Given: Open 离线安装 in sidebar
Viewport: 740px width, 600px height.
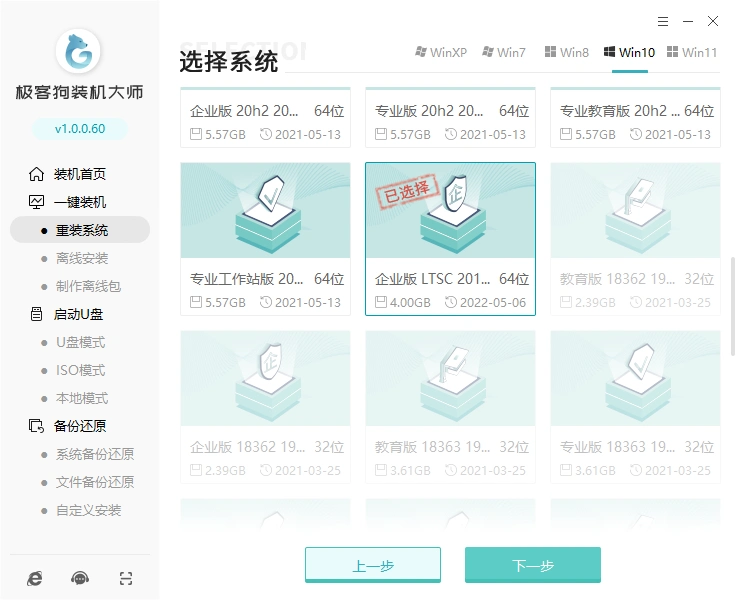Looking at the screenshot, I should (82, 258).
